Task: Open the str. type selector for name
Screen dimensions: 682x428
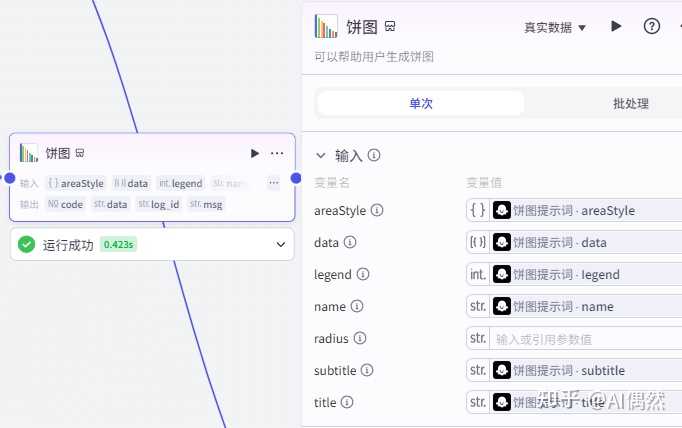Action: [478, 306]
